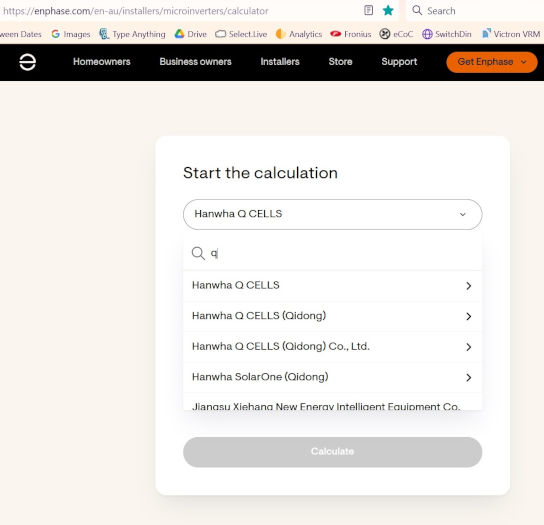Open the Business owners menu
The height and width of the screenshot is (525, 544).
tap(195, 62)
